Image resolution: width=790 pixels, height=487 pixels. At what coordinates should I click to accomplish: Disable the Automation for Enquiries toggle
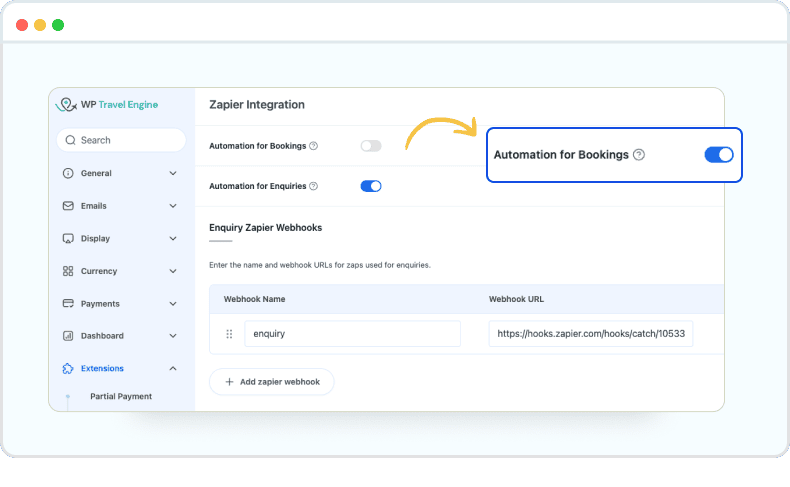click(371, 186)
